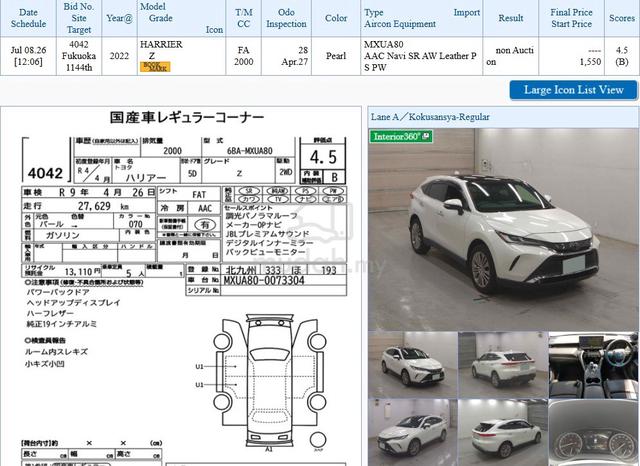Click the 'FA 2000' transmission cell
Image resolution: width=640 pixels, height=466 pixels.
[x=243, y=56]
